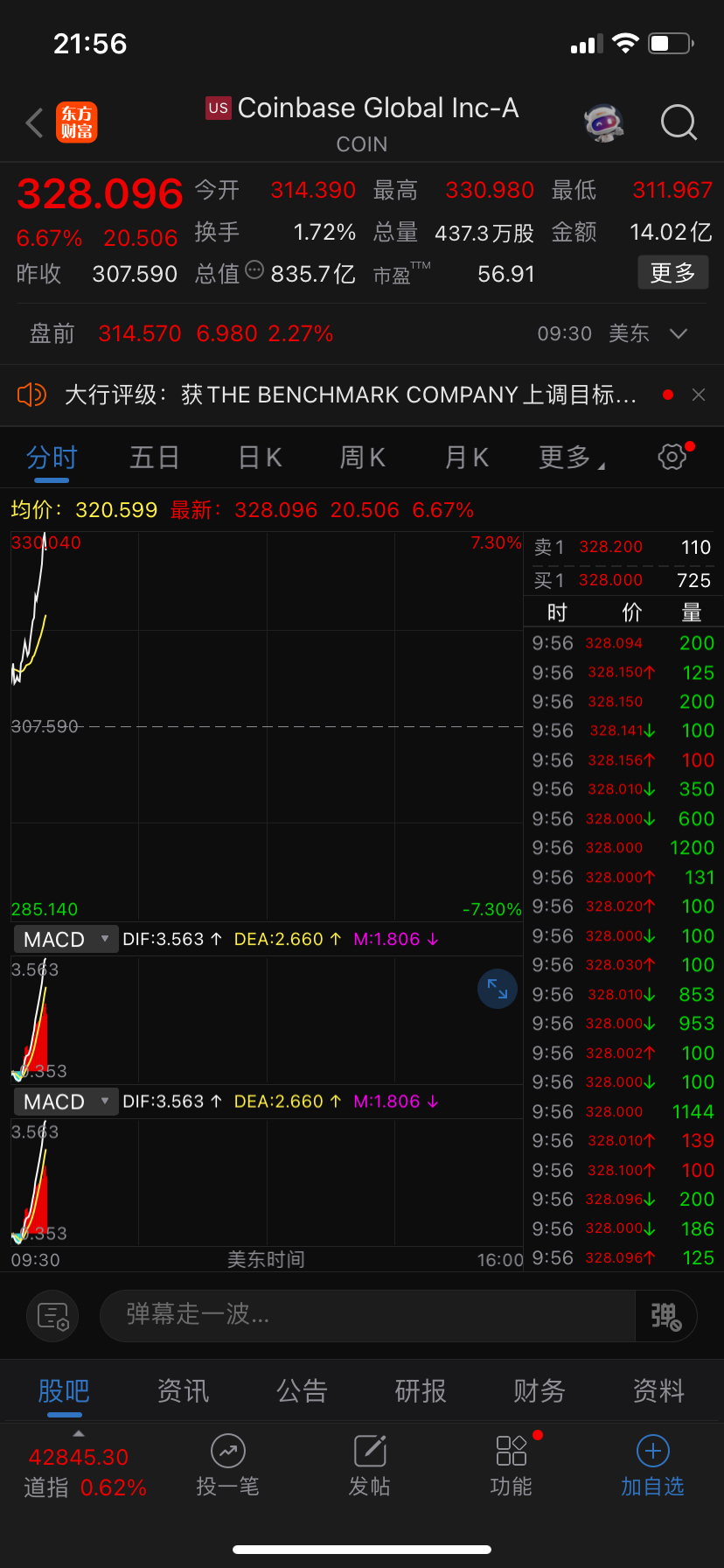Open the 资料 profile tab
The height and width of the screenshot is (1568, 724).
(658, 1391)
